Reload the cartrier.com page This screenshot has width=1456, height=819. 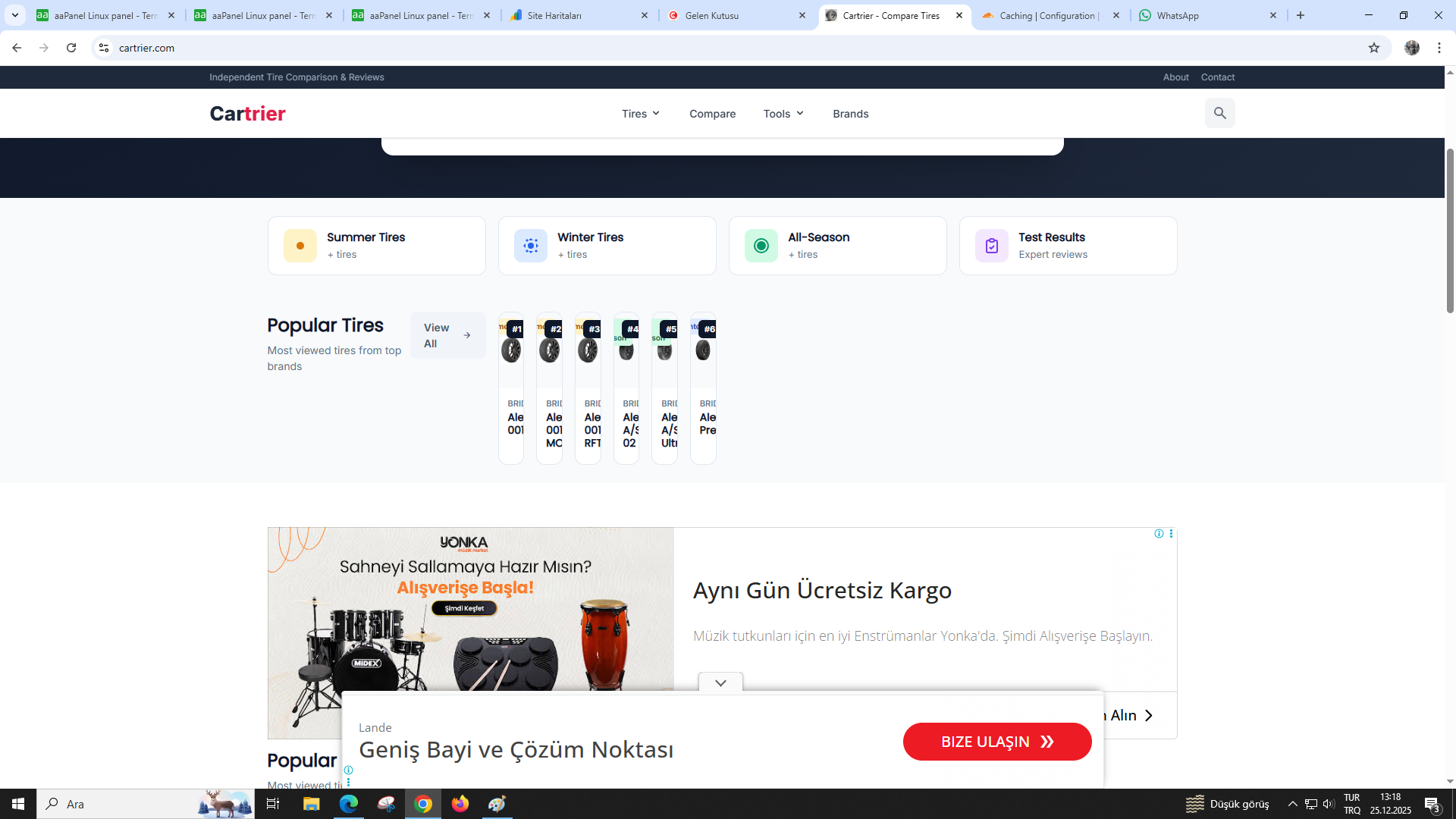71,48
